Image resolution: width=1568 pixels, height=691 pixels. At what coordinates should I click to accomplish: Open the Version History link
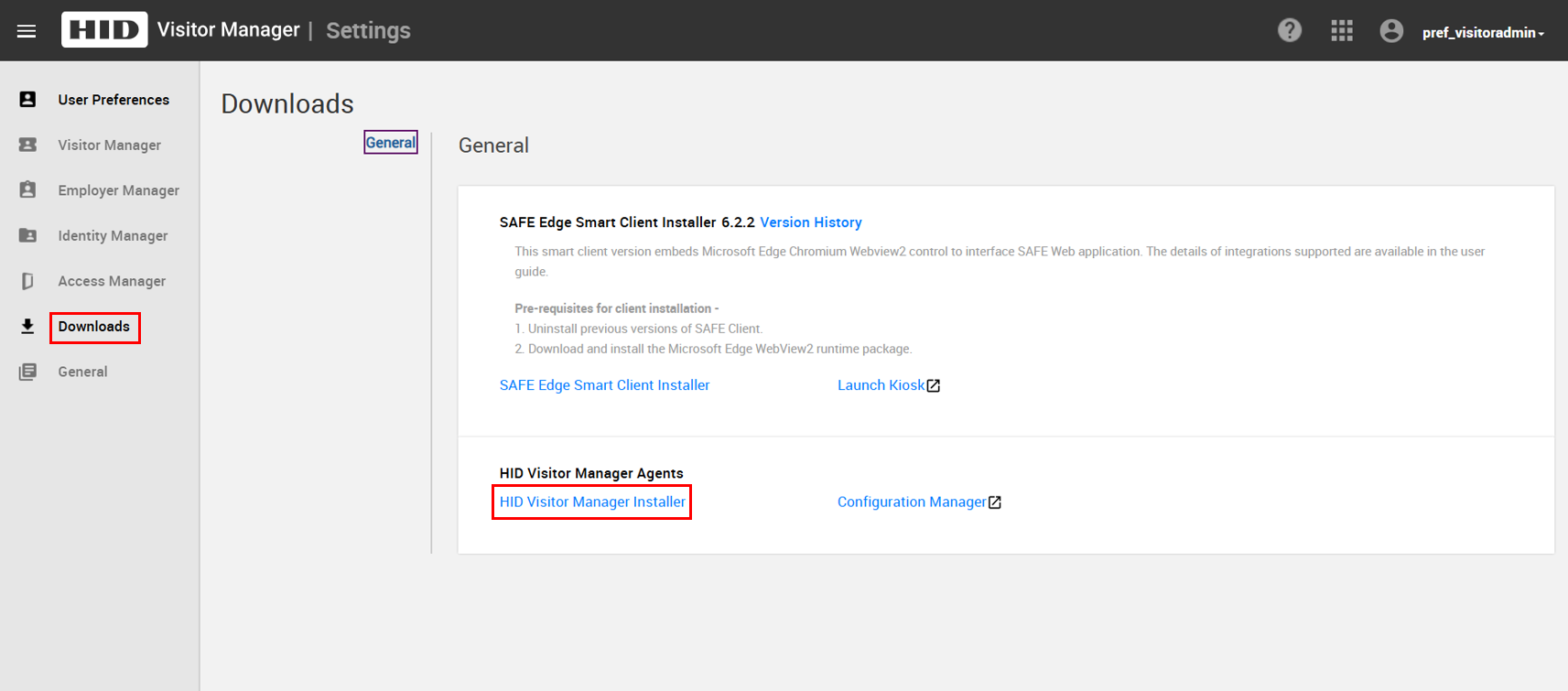[810, 222]
